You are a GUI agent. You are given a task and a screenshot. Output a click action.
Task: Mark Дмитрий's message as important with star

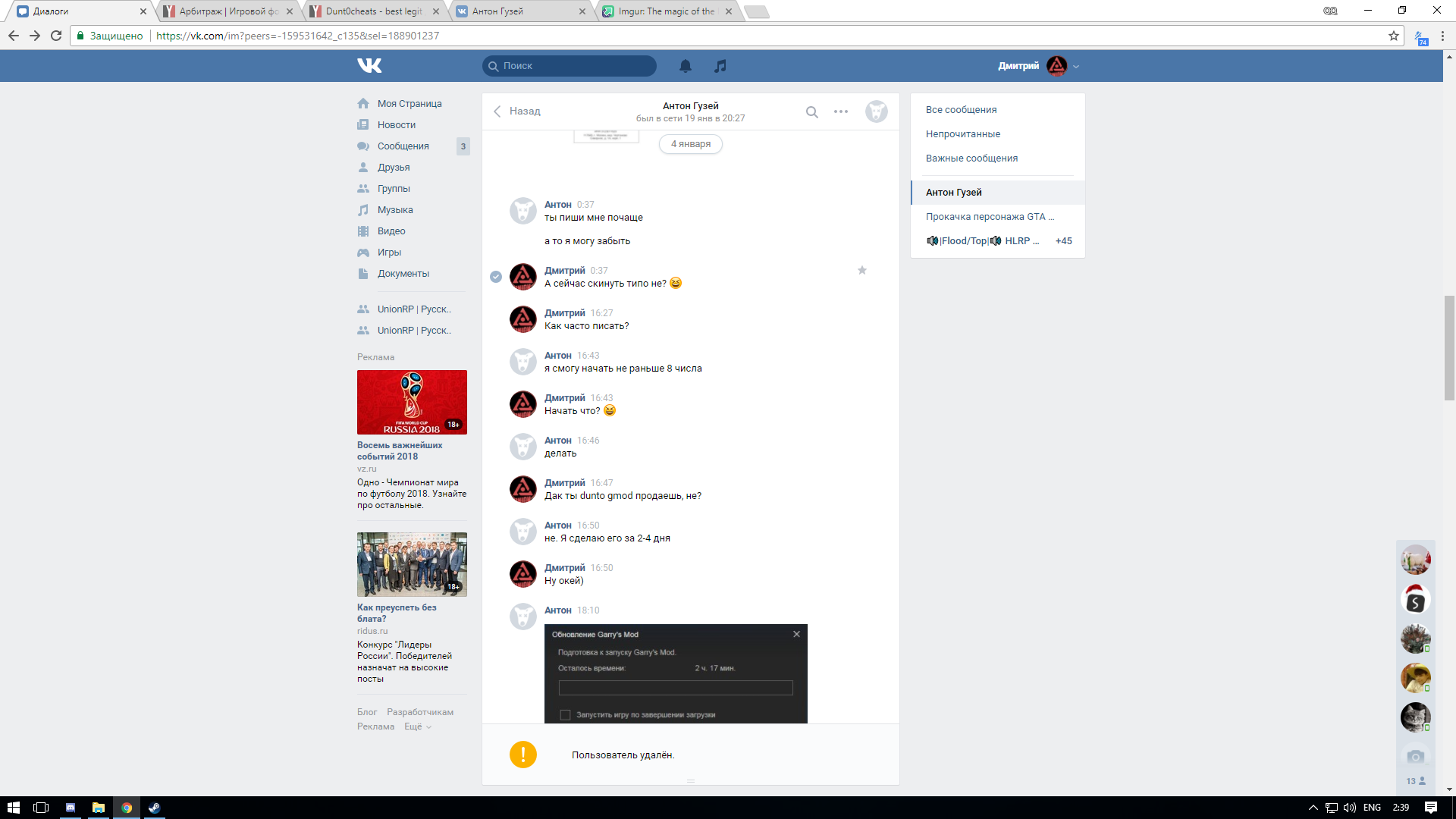pyautogui.click(x=861, y=270)
